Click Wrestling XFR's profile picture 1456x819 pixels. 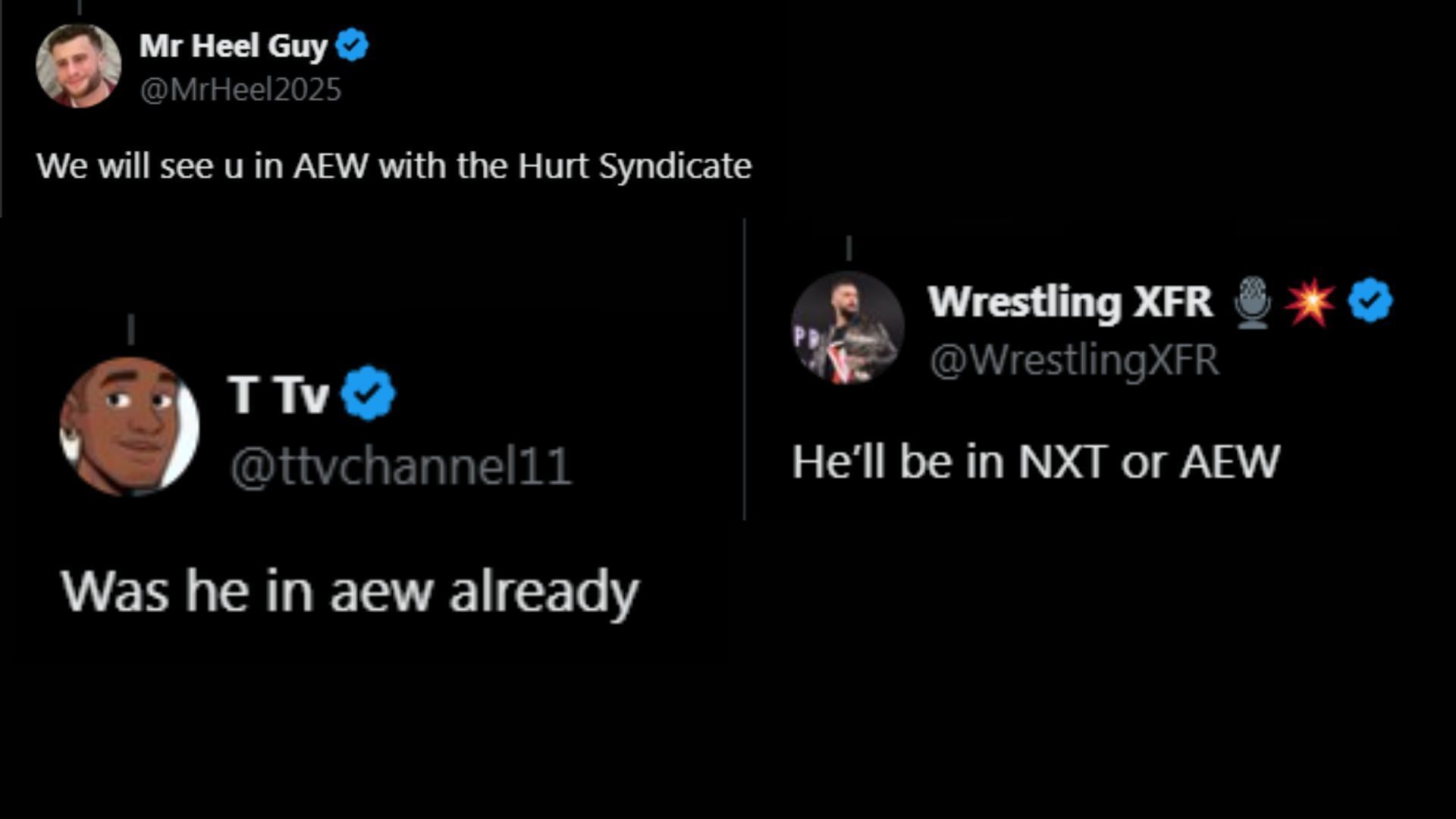(x=847, y=328)
